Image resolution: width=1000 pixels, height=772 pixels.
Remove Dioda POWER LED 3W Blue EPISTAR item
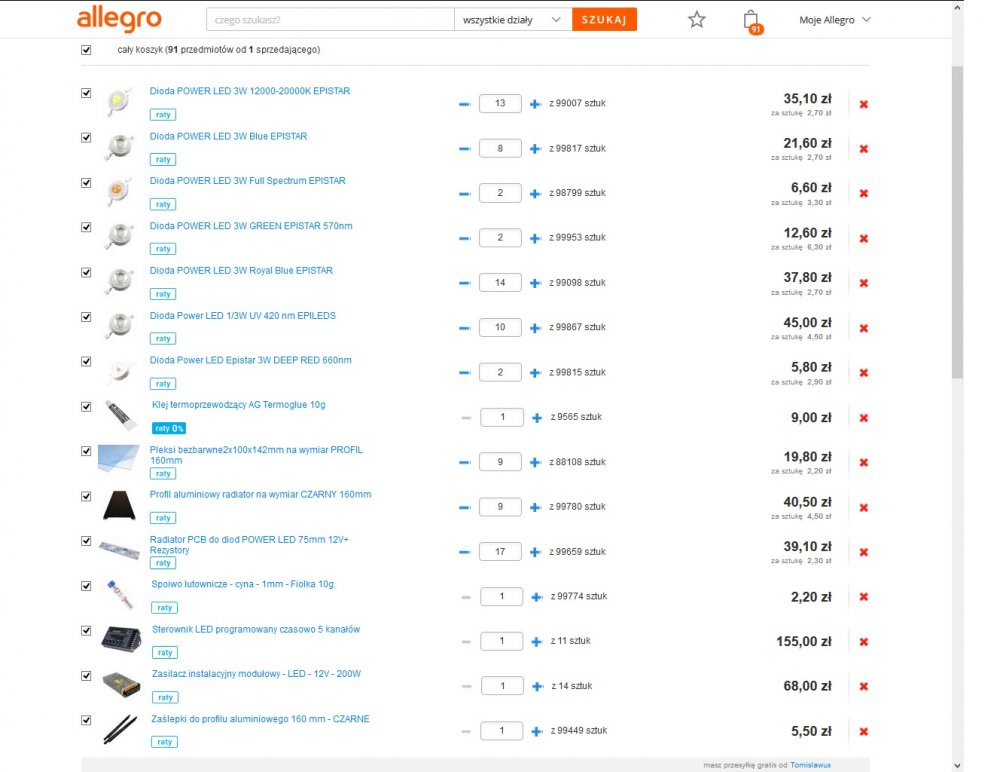(x=864, y=149)
